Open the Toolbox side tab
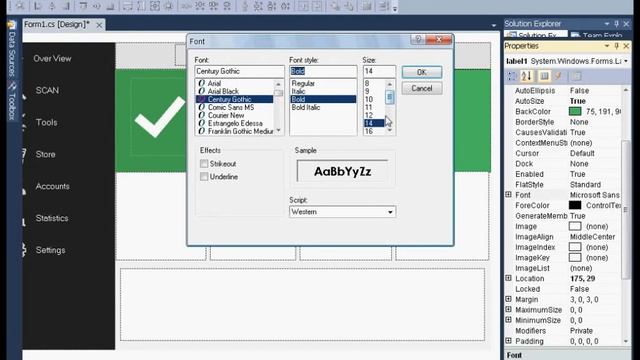 pyautogui.click(x=11, y=101)
